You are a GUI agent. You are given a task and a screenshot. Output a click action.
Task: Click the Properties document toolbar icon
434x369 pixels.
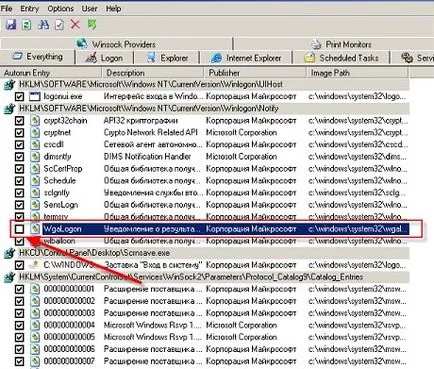[x=59, y=25]
